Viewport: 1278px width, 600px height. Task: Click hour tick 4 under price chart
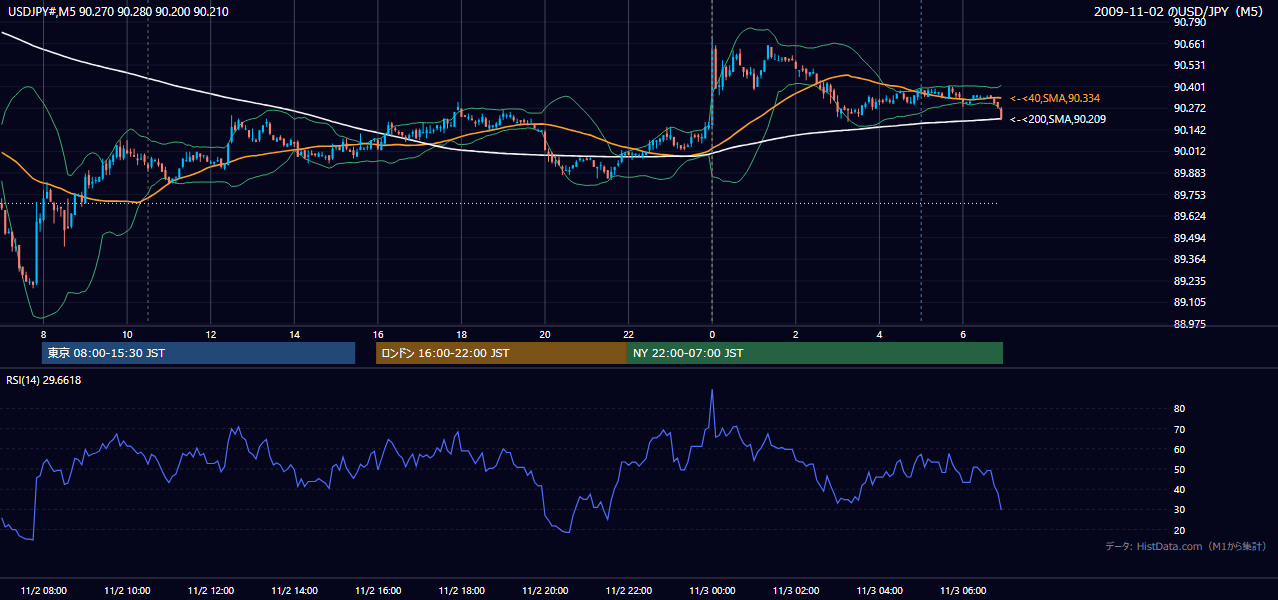879,333
